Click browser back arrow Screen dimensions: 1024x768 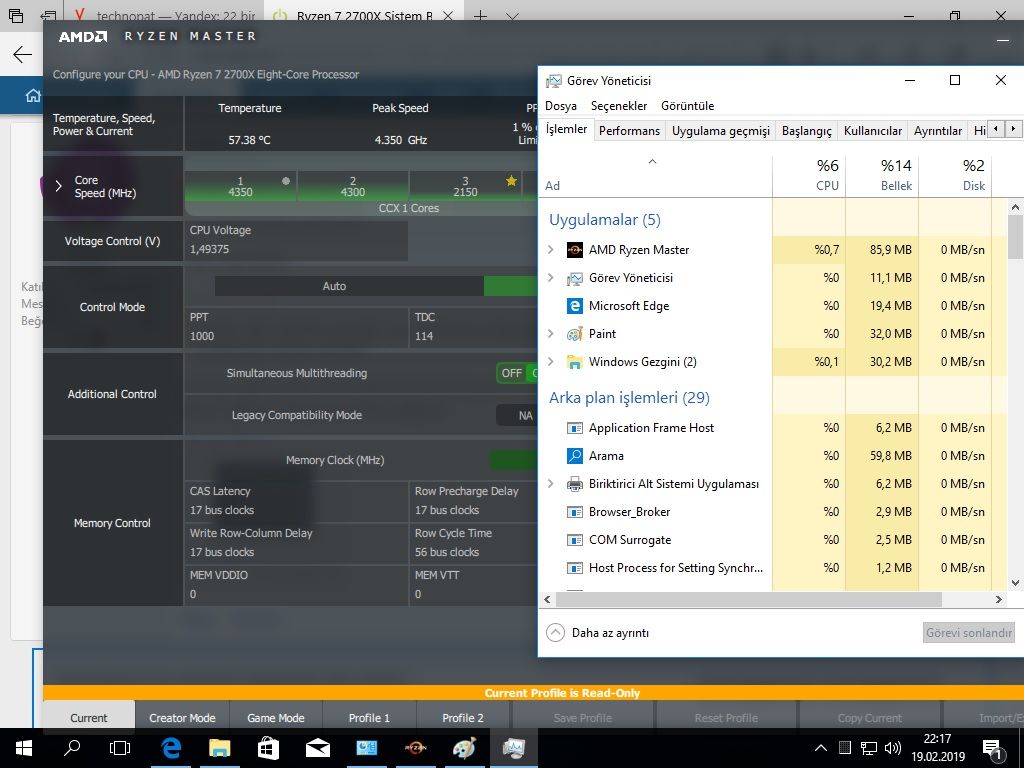22,54
